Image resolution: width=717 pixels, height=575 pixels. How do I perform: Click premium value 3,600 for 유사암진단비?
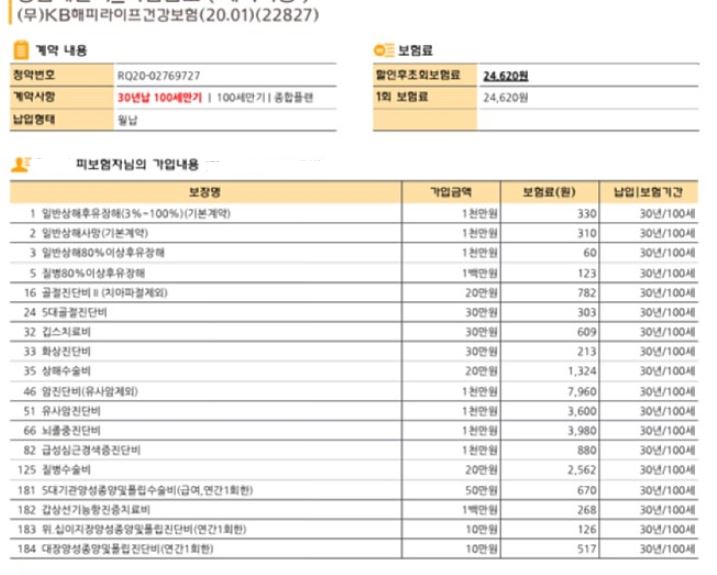[x=582, y=411]
